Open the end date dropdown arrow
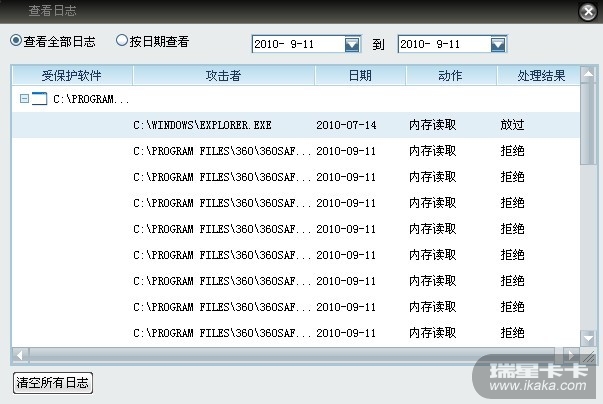 tap(498, 44)
